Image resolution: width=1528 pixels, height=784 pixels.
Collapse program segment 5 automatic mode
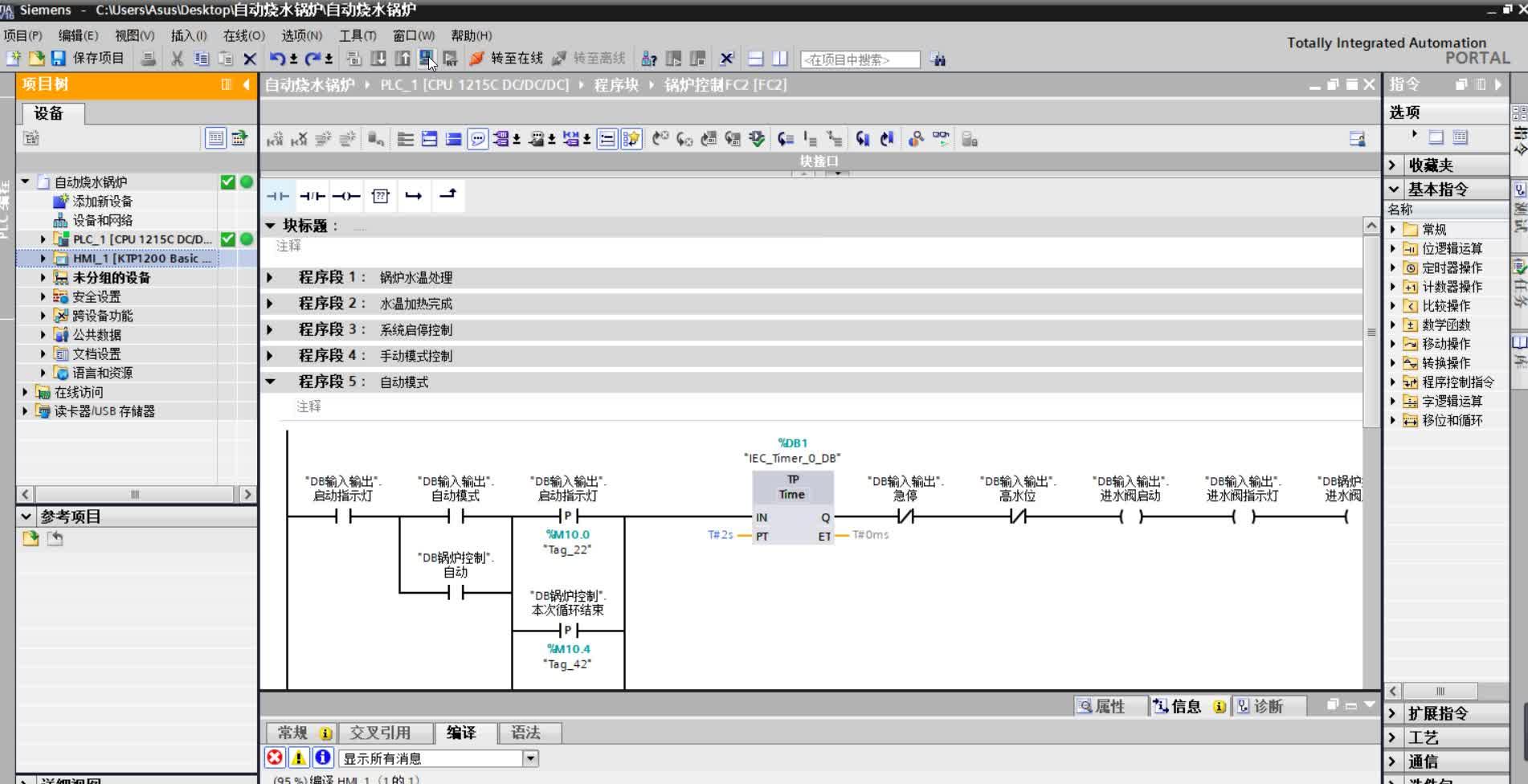pos(271,382)
